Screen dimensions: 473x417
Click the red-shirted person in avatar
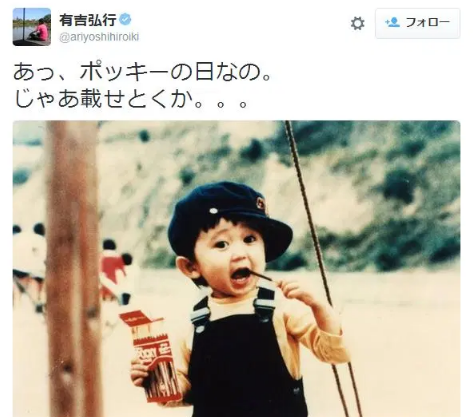pyautogui.click(x=41, y=31)
